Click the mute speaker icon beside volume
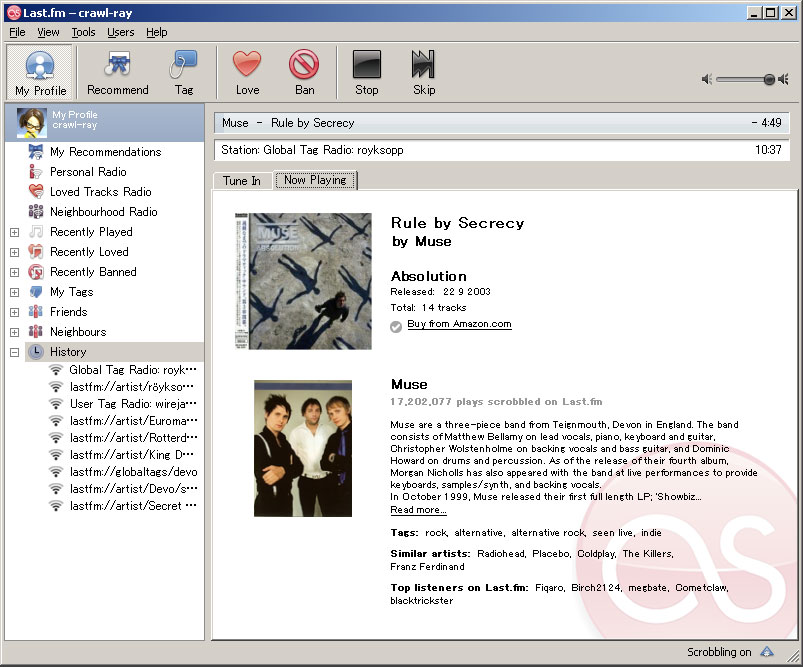The image size is (803, 667). (x=707, y=79)
